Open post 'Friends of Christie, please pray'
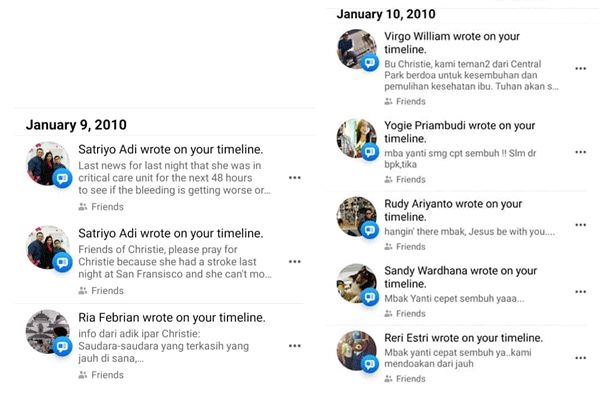Viewport: 601px width, 394px height. click(x=175, y=262)
